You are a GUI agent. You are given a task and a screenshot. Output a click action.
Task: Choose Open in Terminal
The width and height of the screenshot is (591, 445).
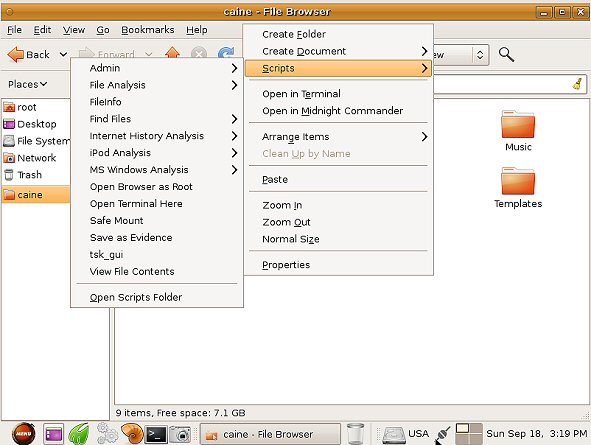[x=338, y=94]
